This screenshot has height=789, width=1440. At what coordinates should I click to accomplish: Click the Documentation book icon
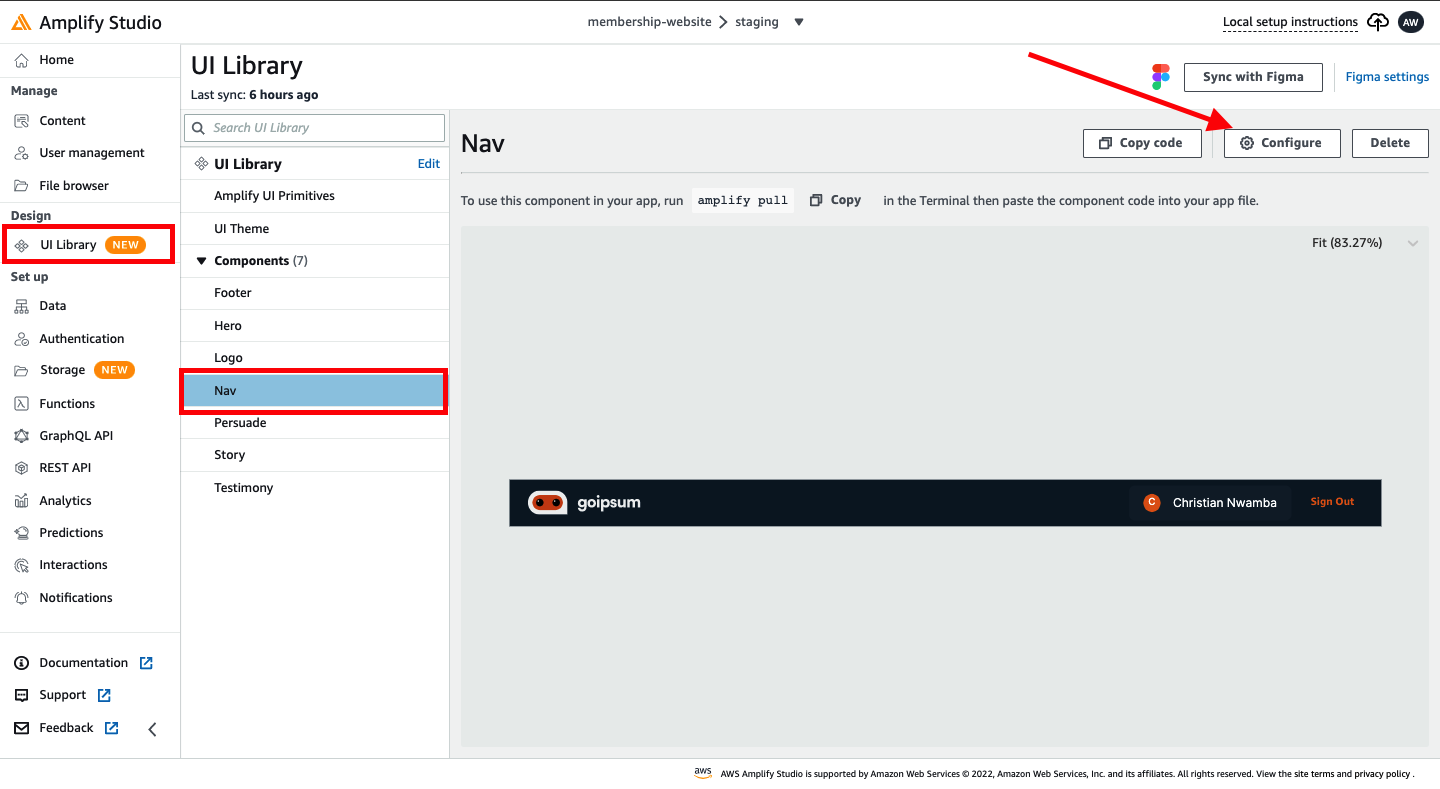coord(21,663)
